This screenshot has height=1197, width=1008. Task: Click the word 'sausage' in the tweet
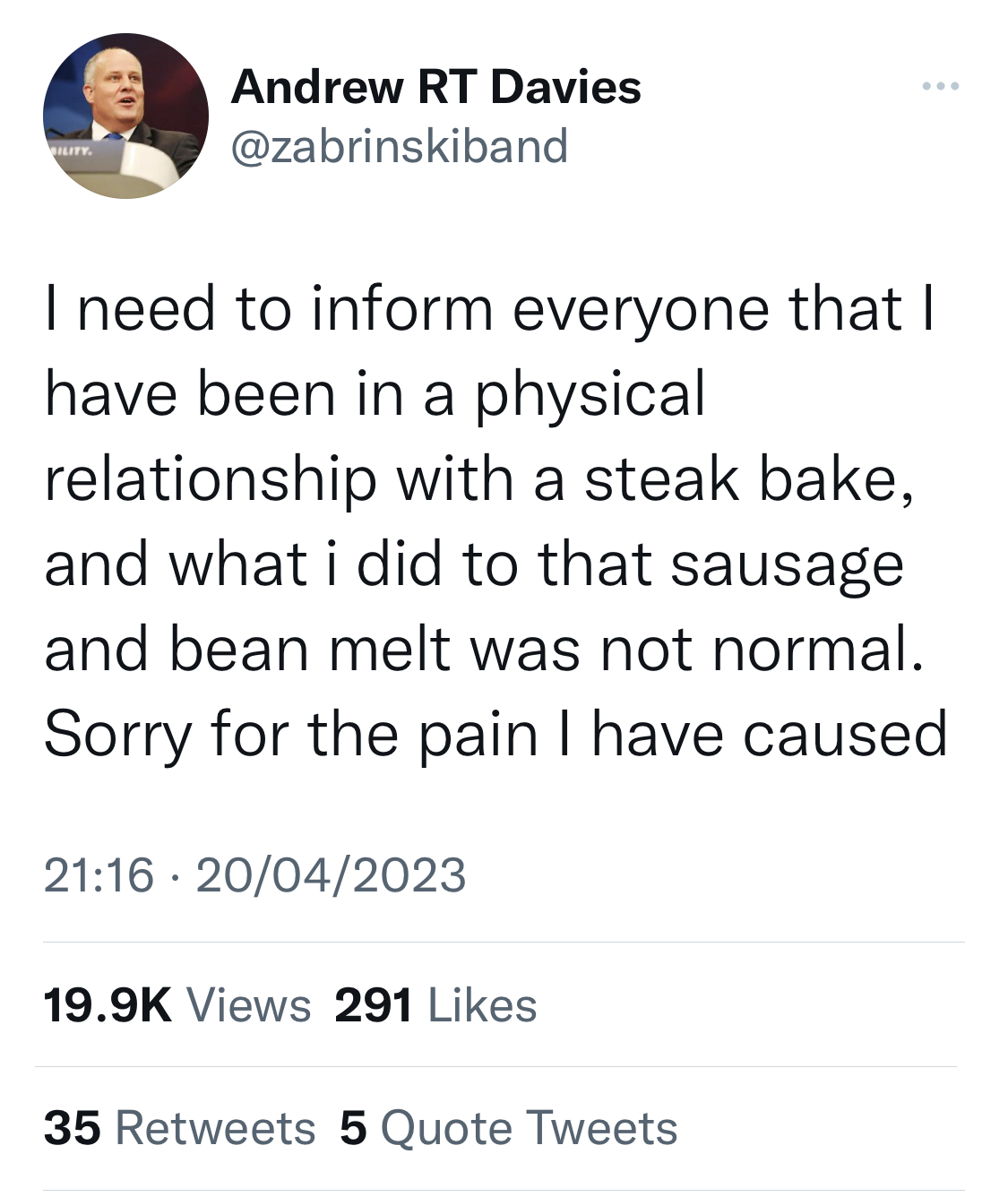(x=787, y=566)
